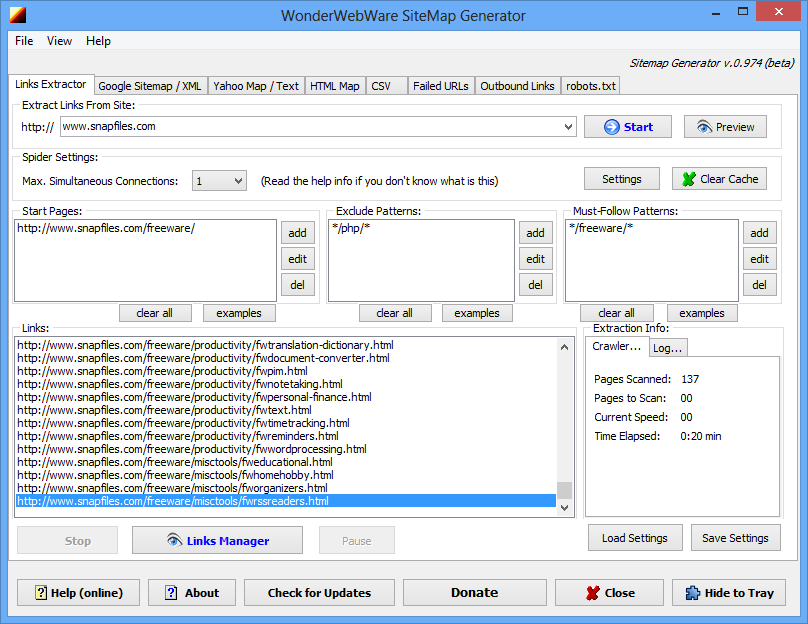Click the blue arrow icon on Start
808x624 pixels.
(611, 127)
